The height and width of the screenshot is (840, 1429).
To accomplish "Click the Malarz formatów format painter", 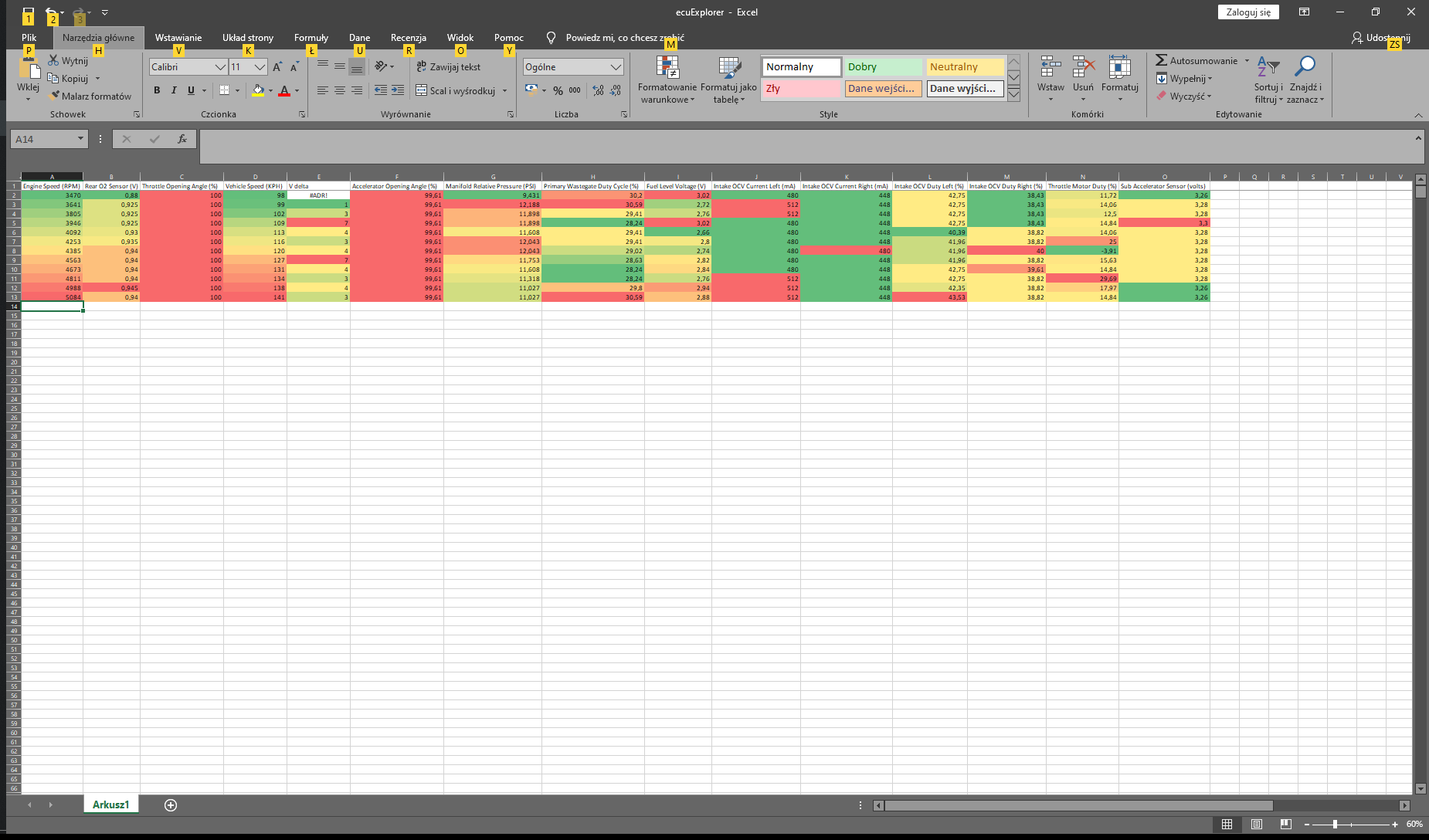I will click(90, 97).
